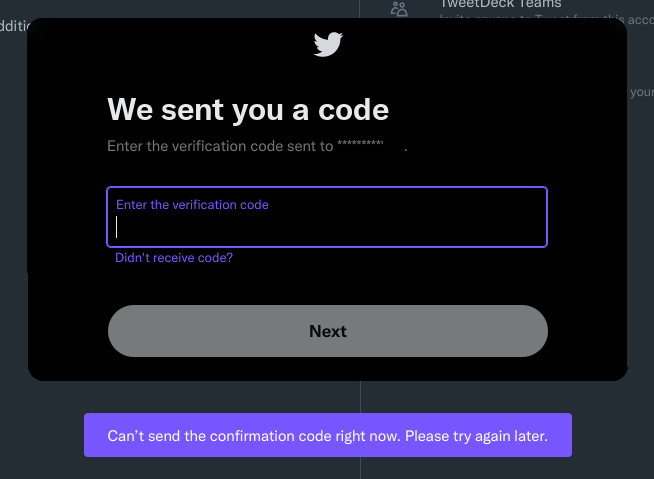Click the blinking text cursor in the code field
This screenshot has width=654, height=479.
coord(116,227)
